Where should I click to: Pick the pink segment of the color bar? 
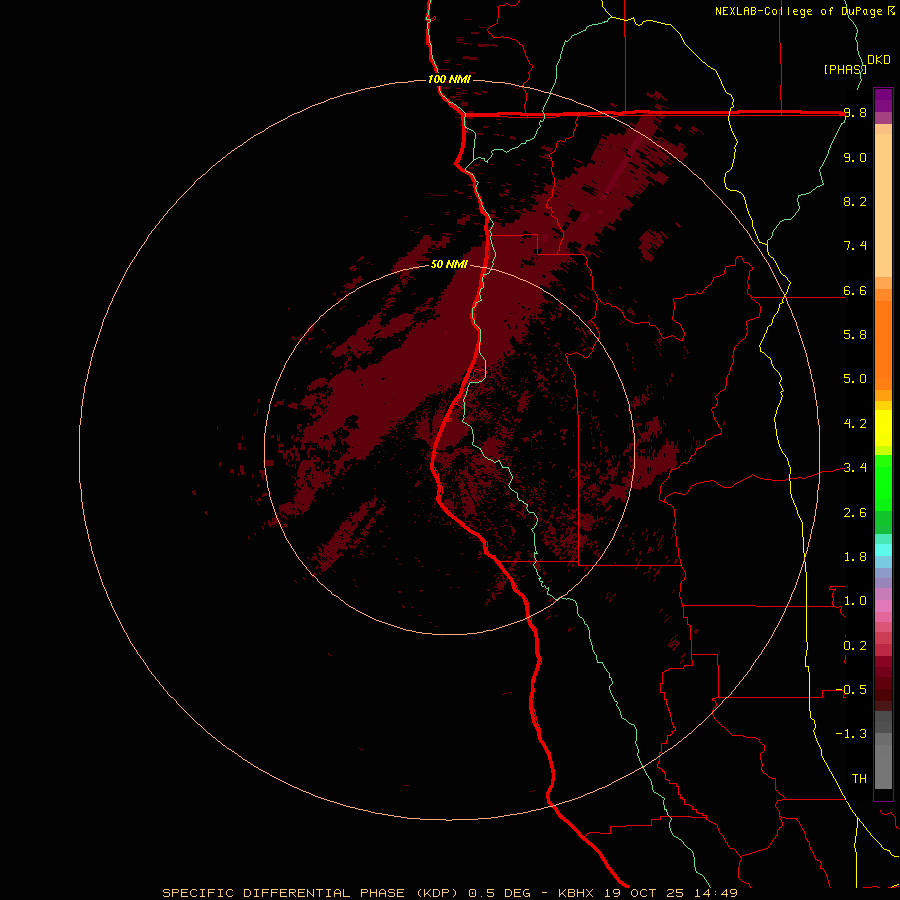pos(883,606)
